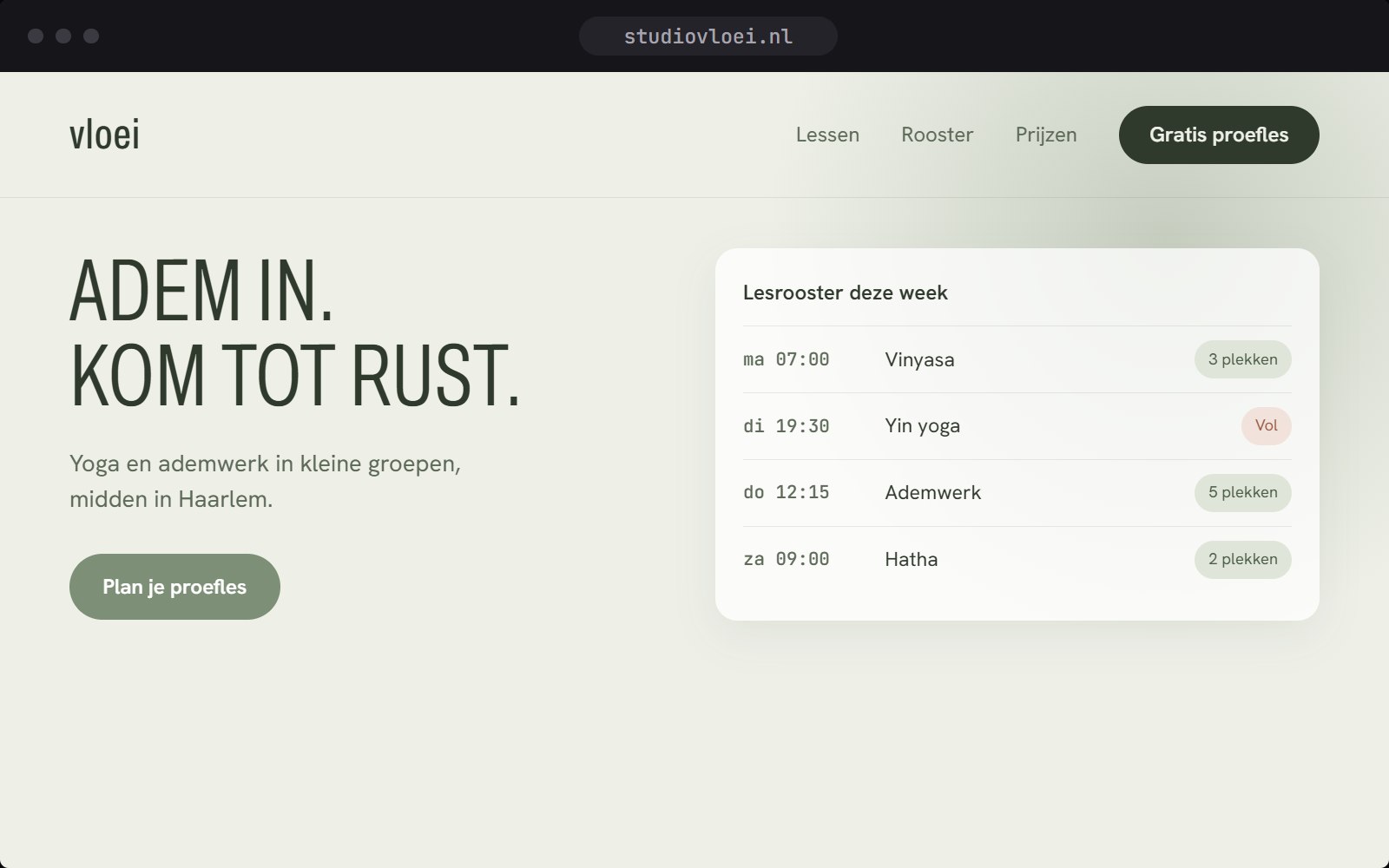The image size is (1389, 868).
Task: Click the ADEM IN. KOM TOT RUST. headline
Action: click(x=295, y=332)
